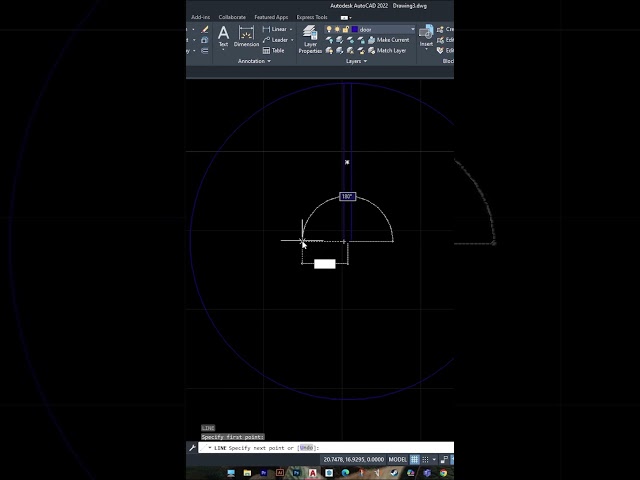
Task: Toggle the ribbon minimize state button
Action: click(x=344, y=18)
